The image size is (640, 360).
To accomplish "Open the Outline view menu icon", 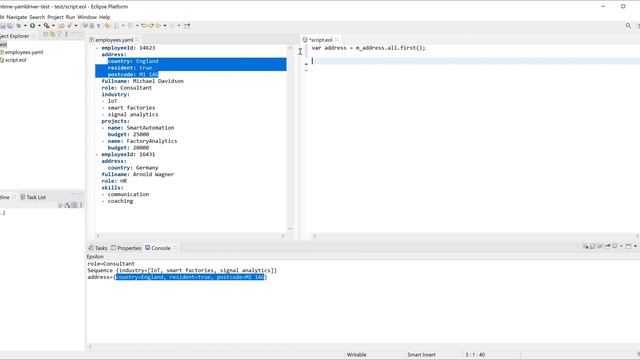I will [x=81, y=205].
